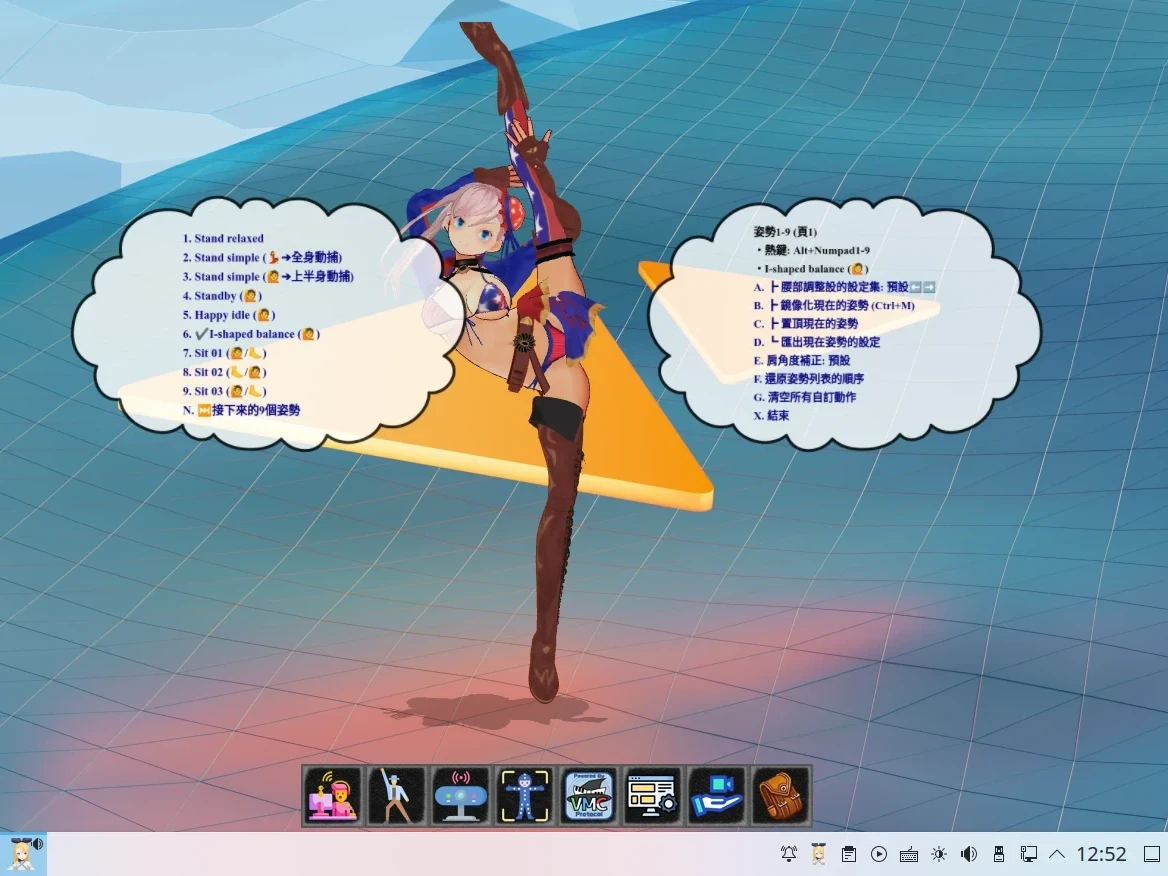Click the right arrow for waist preset
Image resolution: width=1168 pixels, height=876 pixels.
pos(929,287)
